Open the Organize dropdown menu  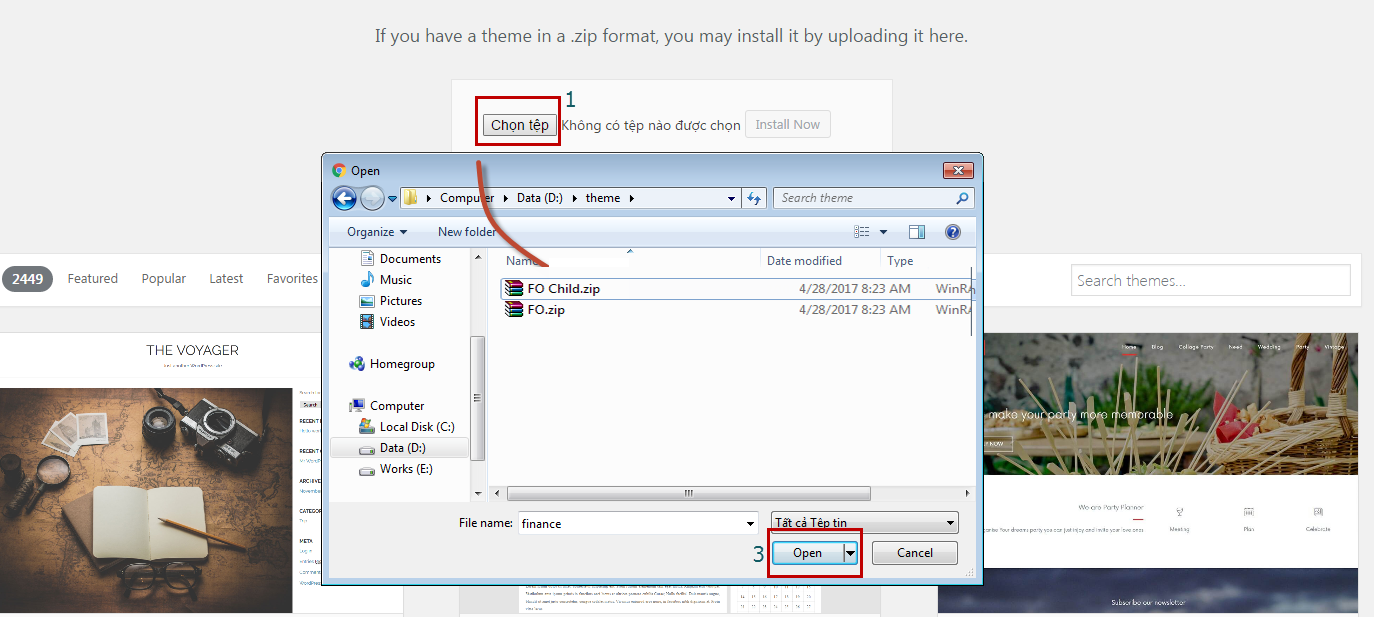pyautogui.click(x=377, y=232)
